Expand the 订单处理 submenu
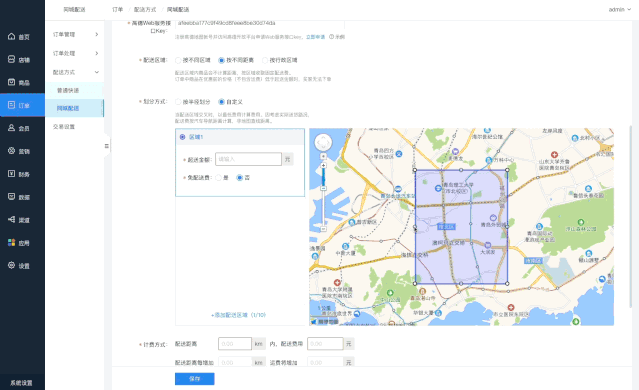Image resolution: width=639 pixels, height=390 pixels. tap(75, 53)
